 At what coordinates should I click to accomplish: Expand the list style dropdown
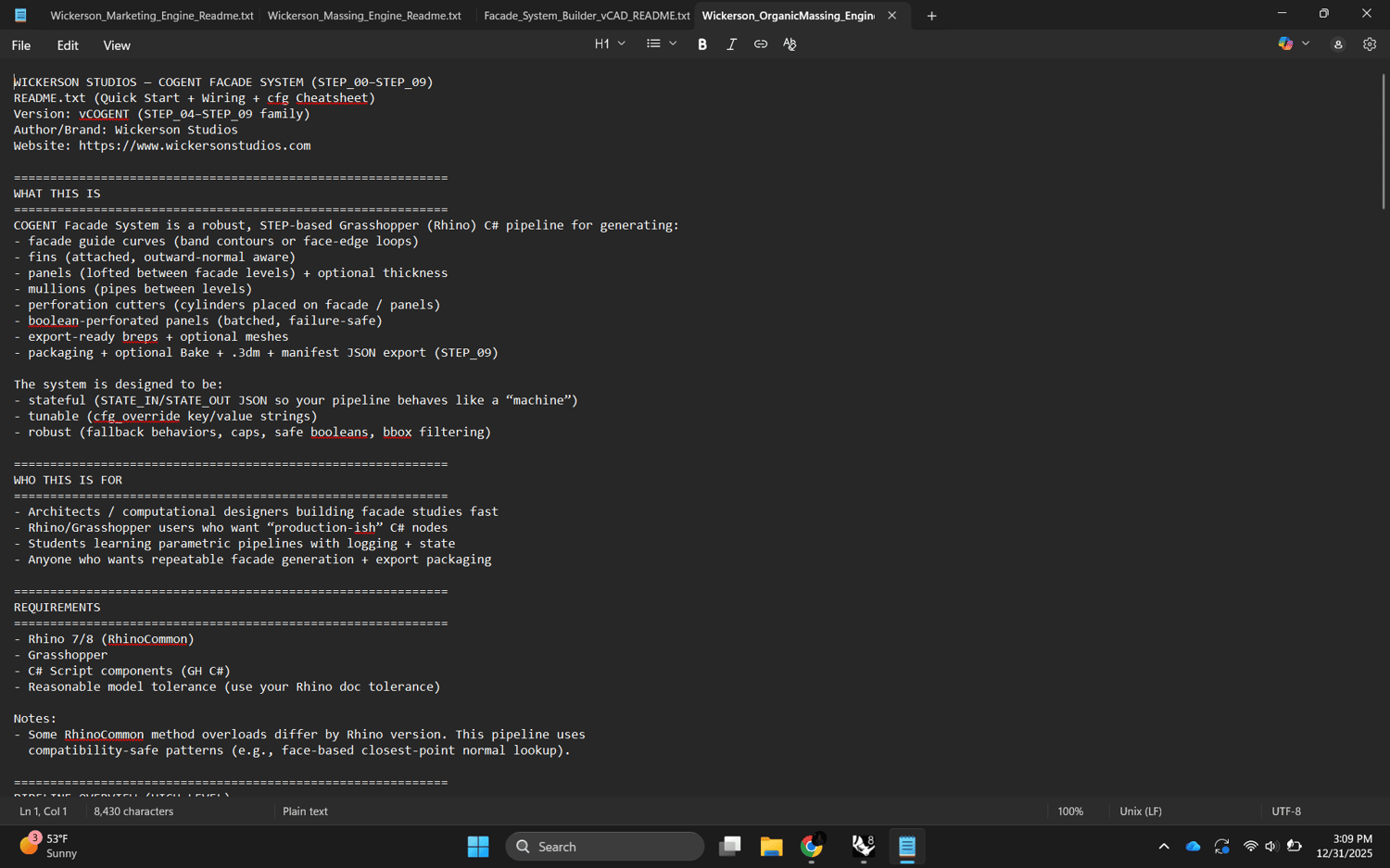[x=662, y=44]
